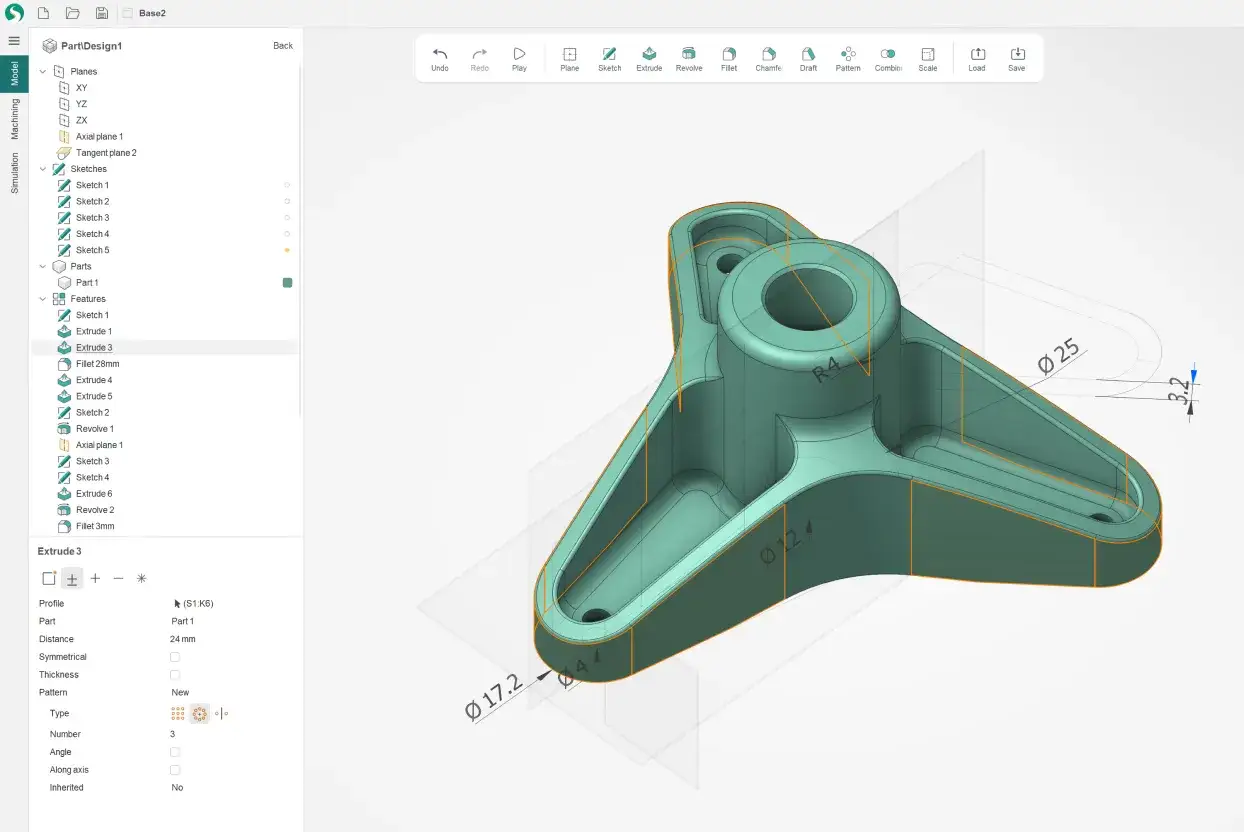Select Axial plane 1 under Planes
The width and height of the screenshot is (1244, 832).
pos(100,136)
